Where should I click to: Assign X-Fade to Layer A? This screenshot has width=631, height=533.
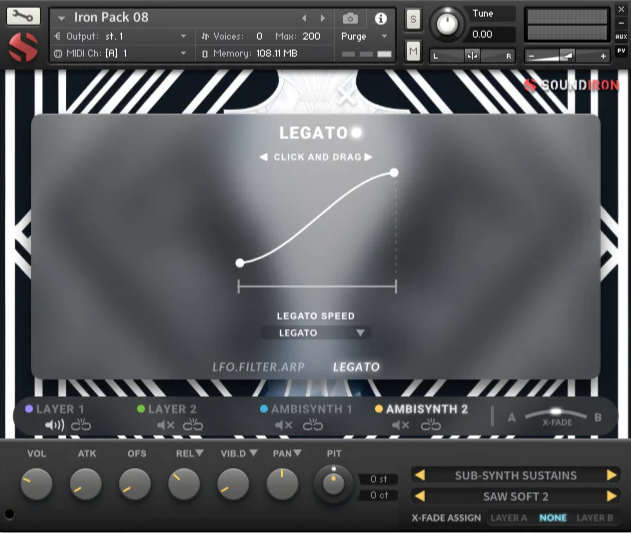point(509,518)
